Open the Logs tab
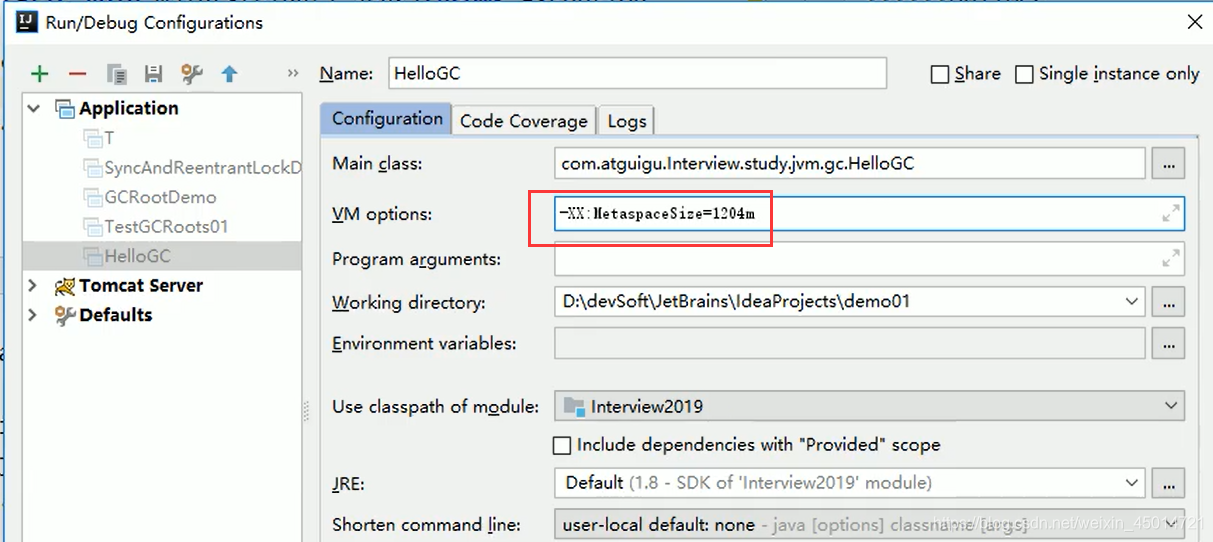1213x542 pixels. [627, 121]
